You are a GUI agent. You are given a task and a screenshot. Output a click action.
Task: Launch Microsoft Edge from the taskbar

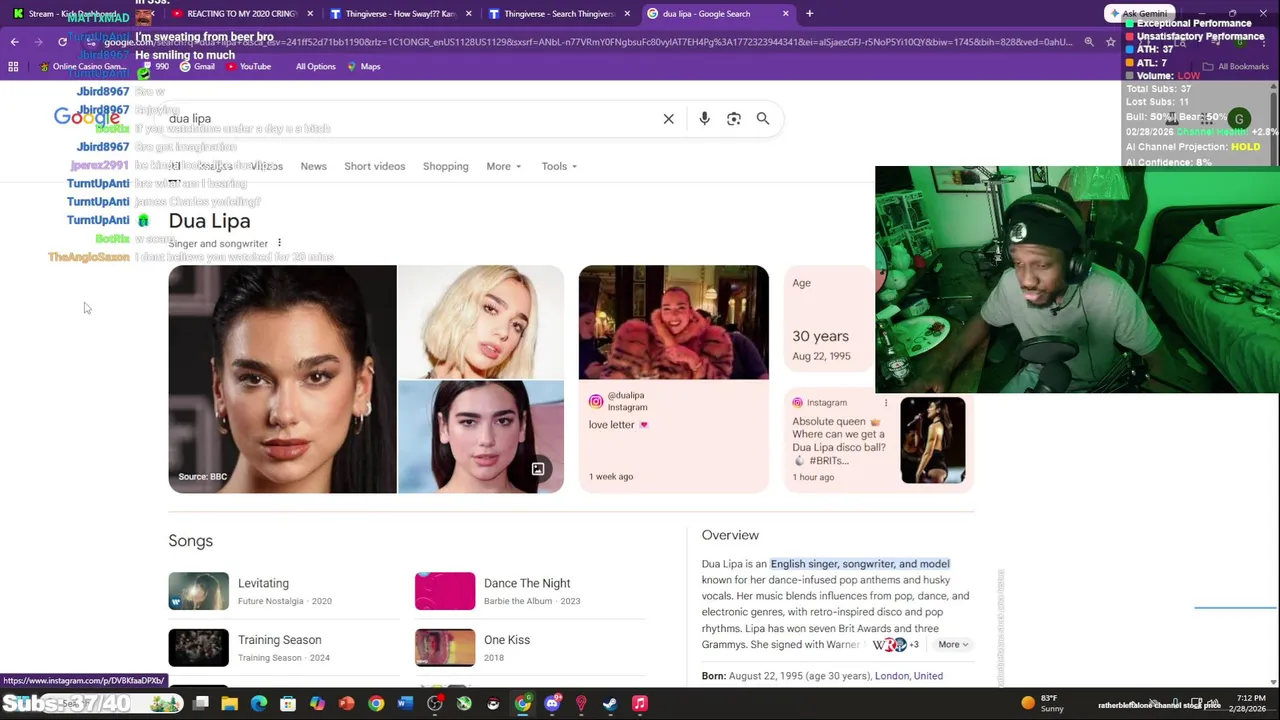click(259, 704)
